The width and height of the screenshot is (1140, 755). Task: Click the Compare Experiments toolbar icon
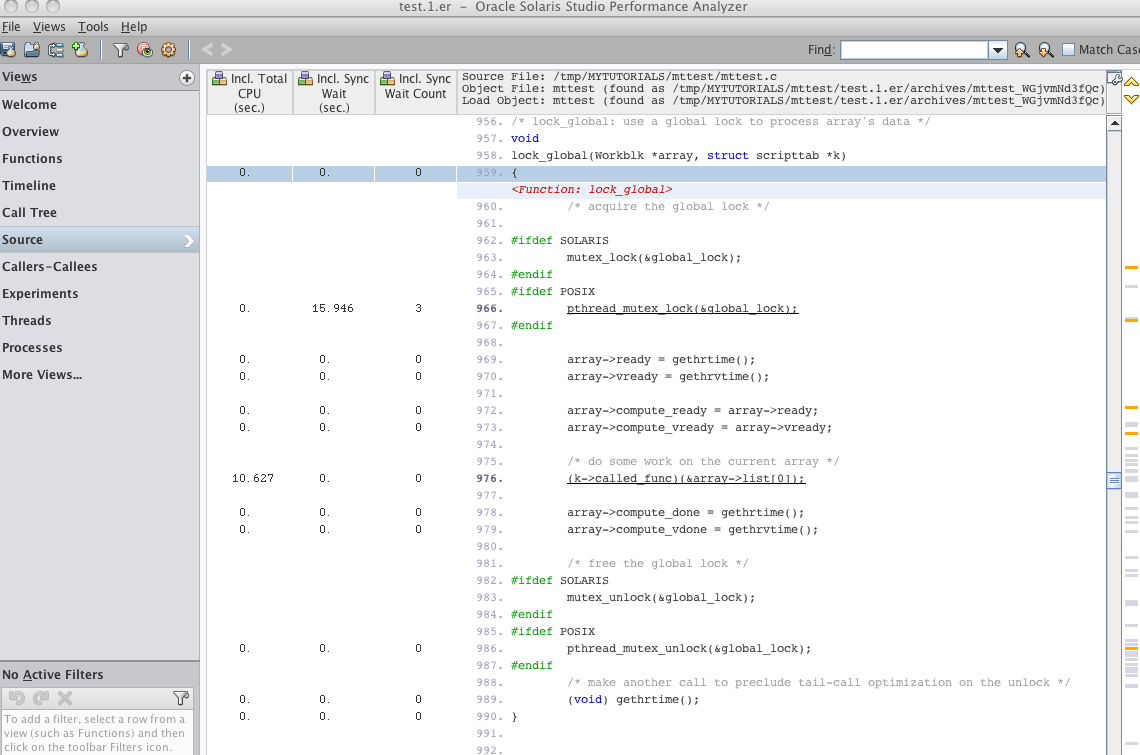56,49
